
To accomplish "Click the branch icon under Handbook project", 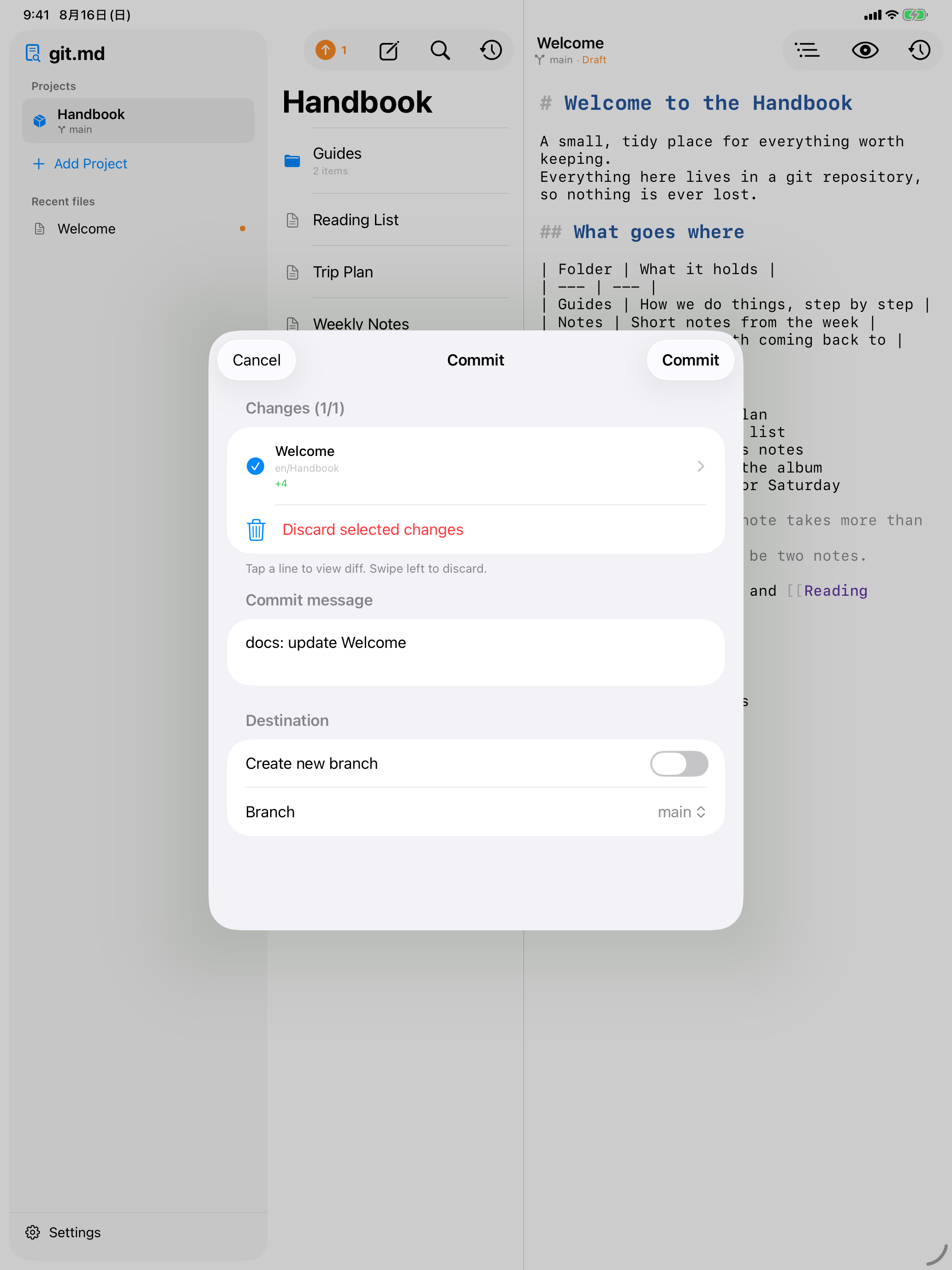I will [x=61, y=130].
